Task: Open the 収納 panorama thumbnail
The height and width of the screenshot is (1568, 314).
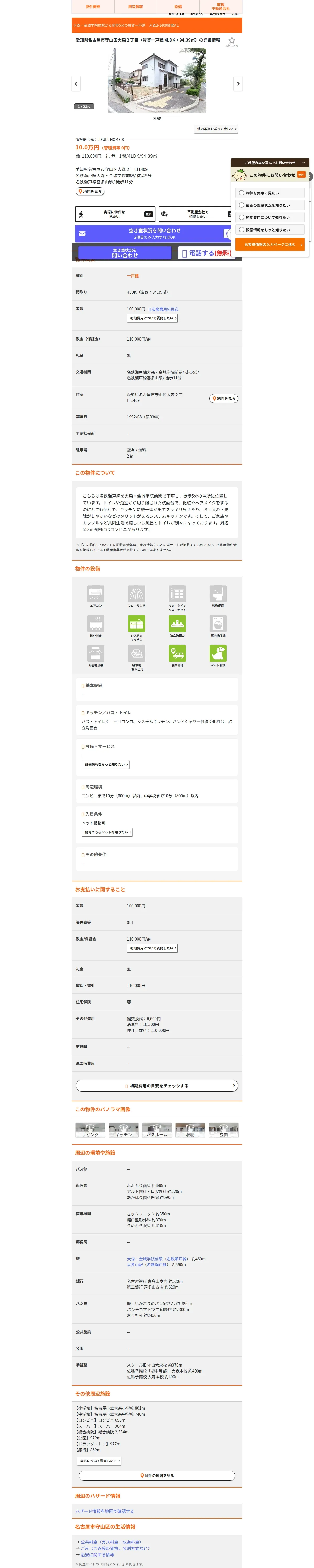Action: [x=190, y=1130]
